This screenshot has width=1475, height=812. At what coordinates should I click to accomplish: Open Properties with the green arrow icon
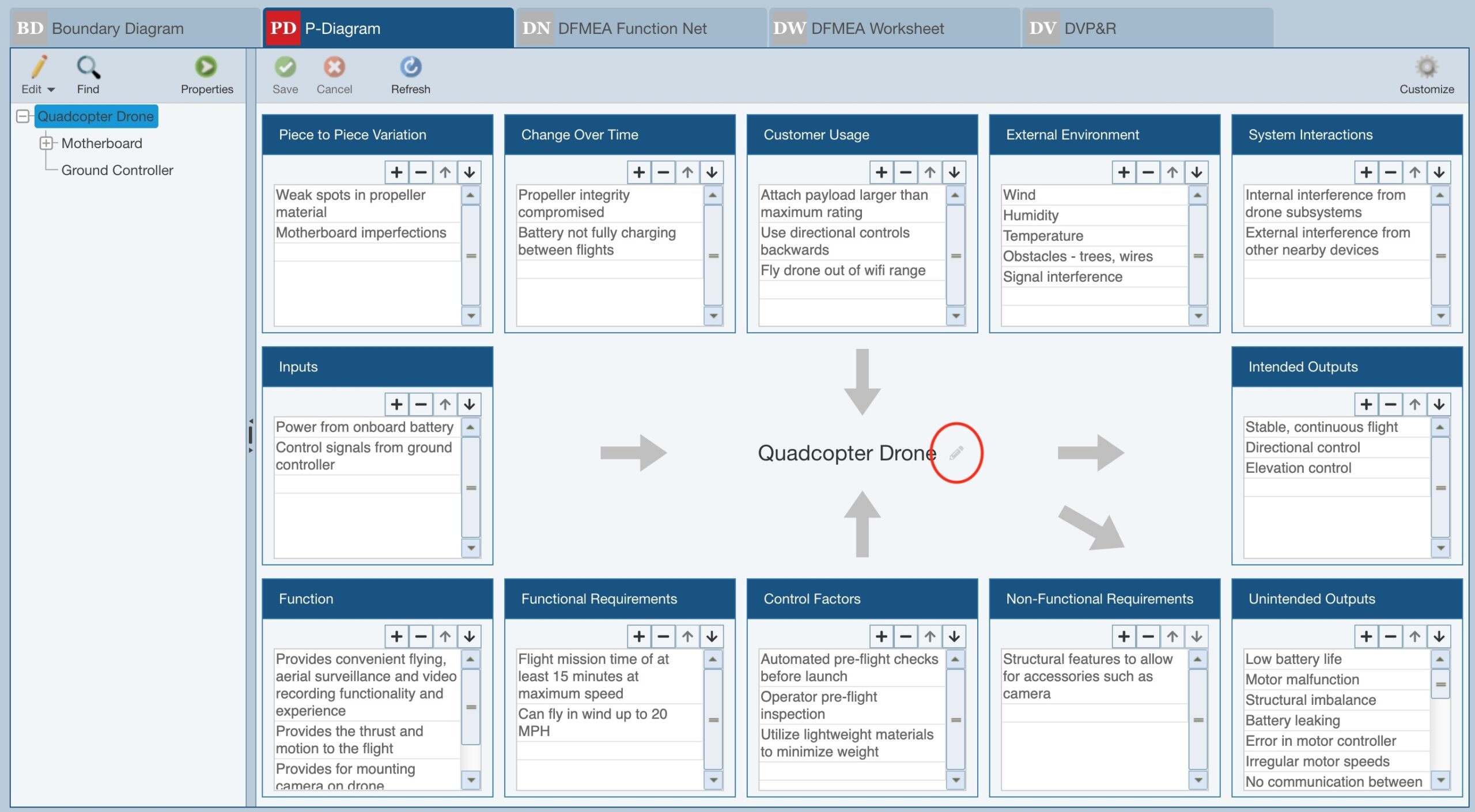coord(206,67)
